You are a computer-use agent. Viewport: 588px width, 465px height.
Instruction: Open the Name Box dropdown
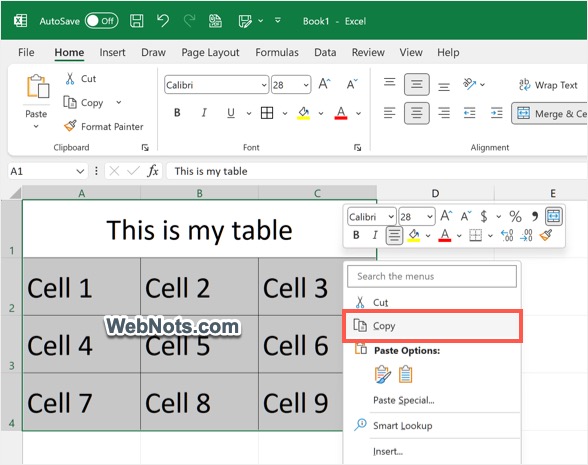pyautogui.click(x=80, y=171)
